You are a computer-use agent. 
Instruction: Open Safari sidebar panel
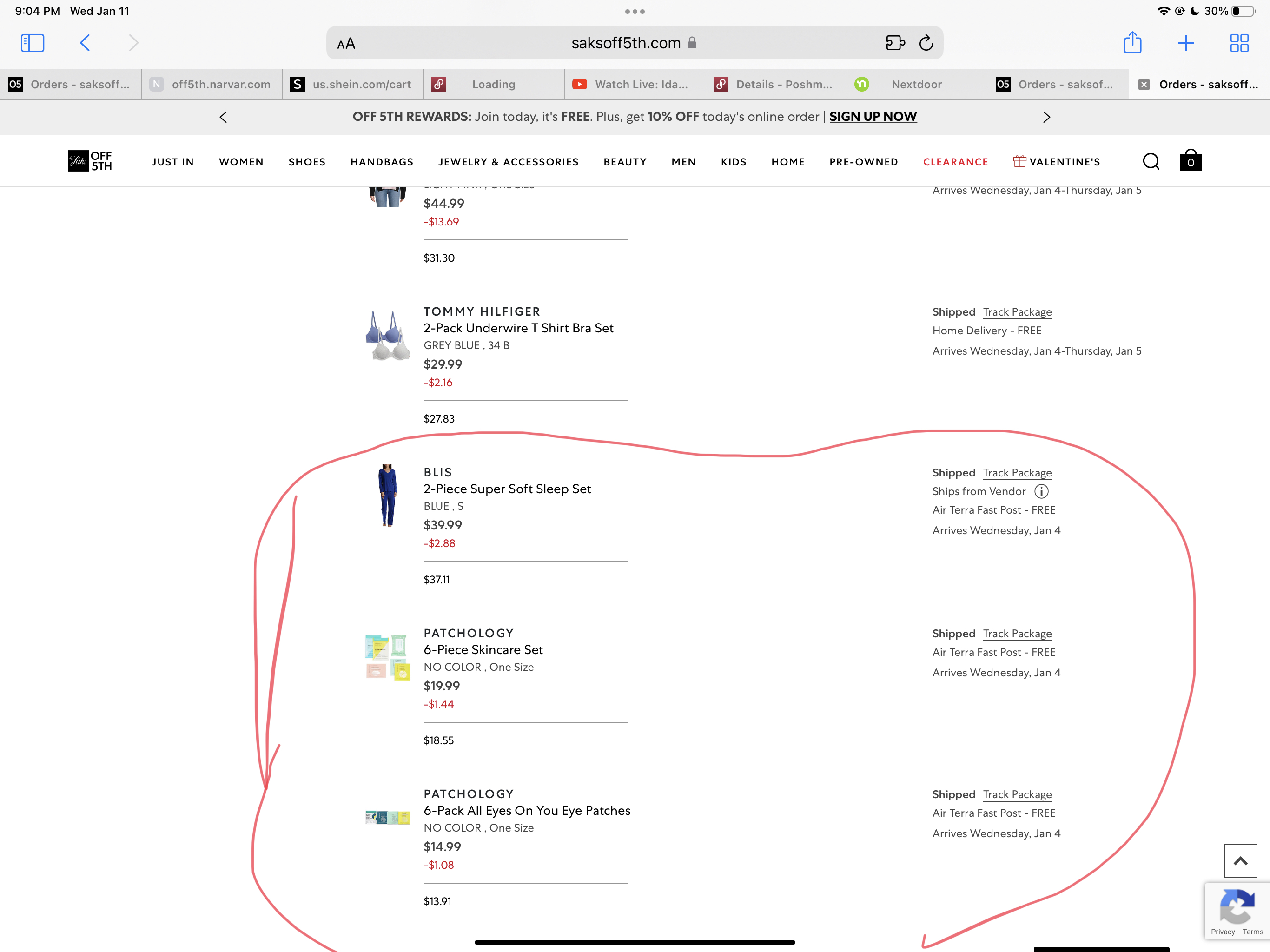tap(32, 43)
